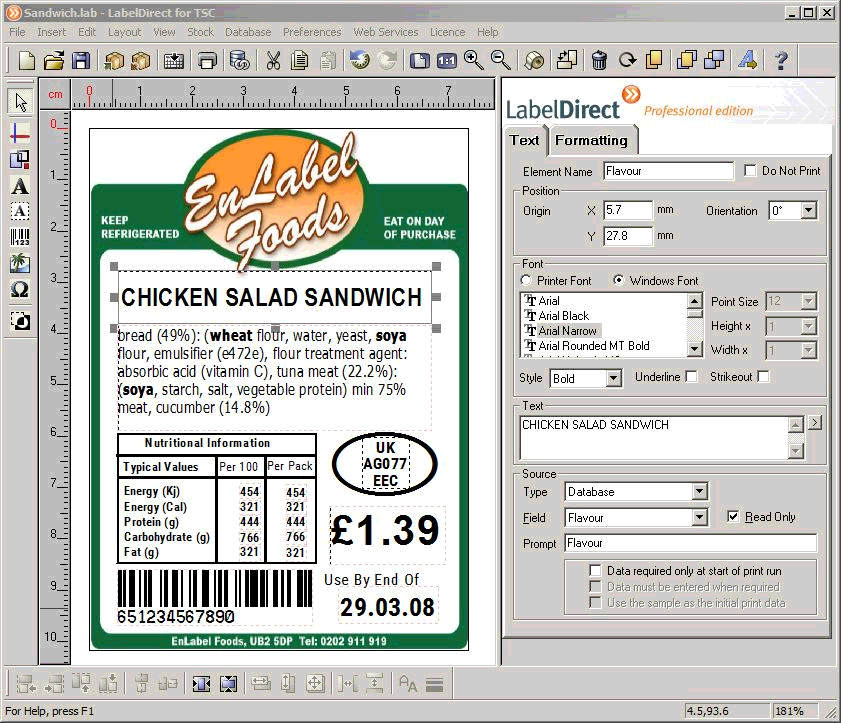Open a file with the folder icon
This screenshot has width=841, height=723.
54,60
